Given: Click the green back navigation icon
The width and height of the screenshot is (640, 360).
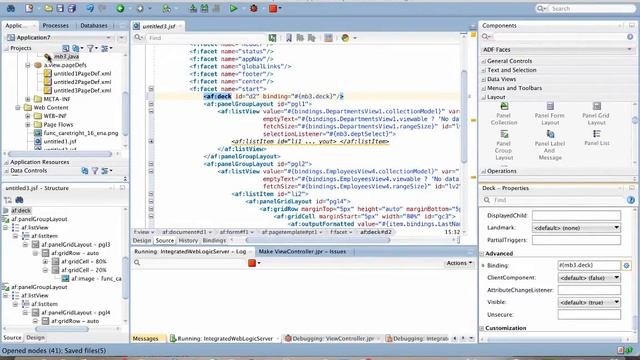Looking at the screenshot, I should tap(120, 8).
